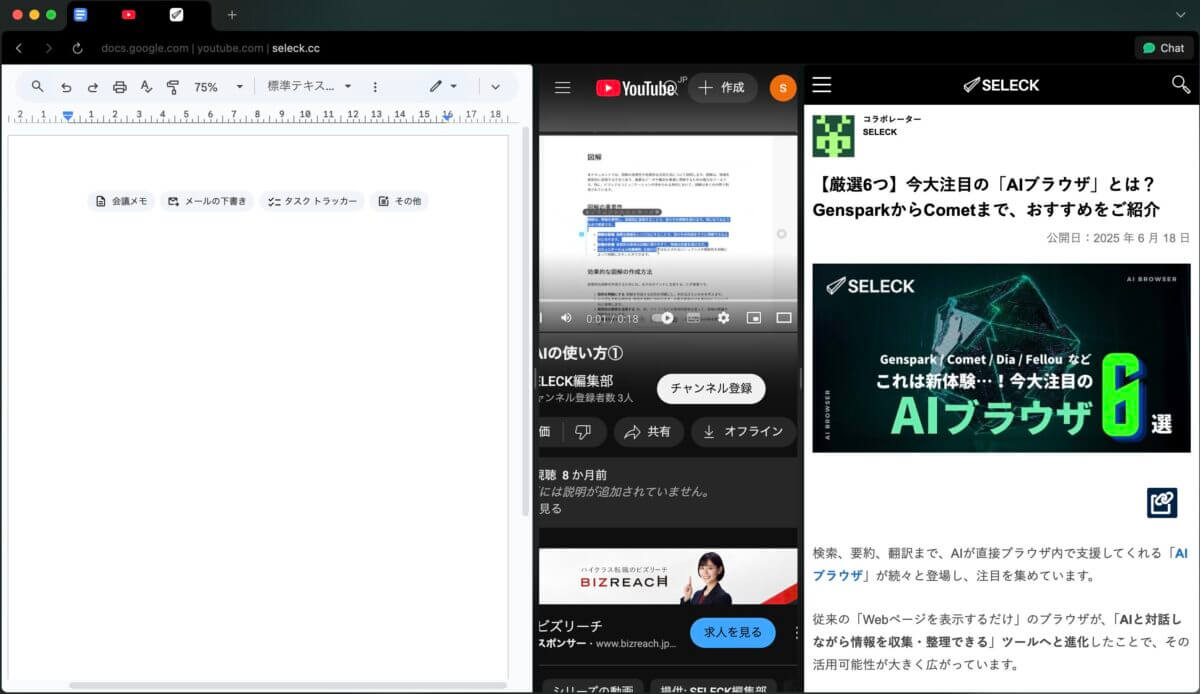
Task: Click the Docs horizontal scrollbar
Action: point(288,686)
